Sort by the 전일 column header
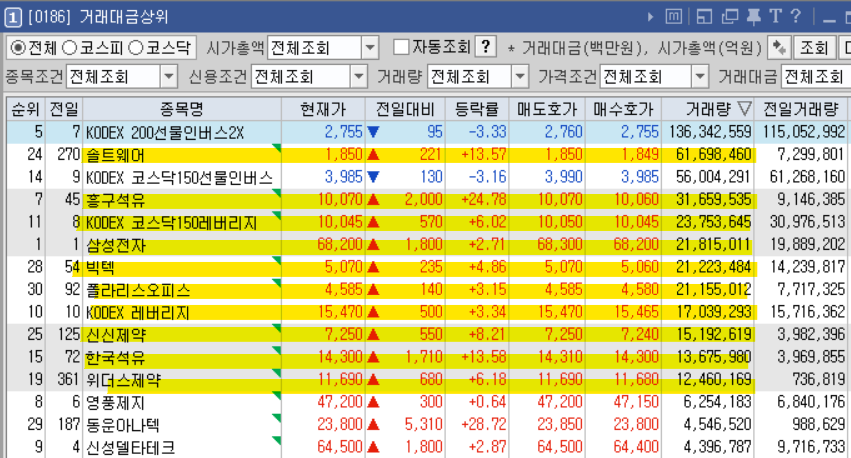The width and height of the screenshot is (851, 458). (x=63, y=109)
